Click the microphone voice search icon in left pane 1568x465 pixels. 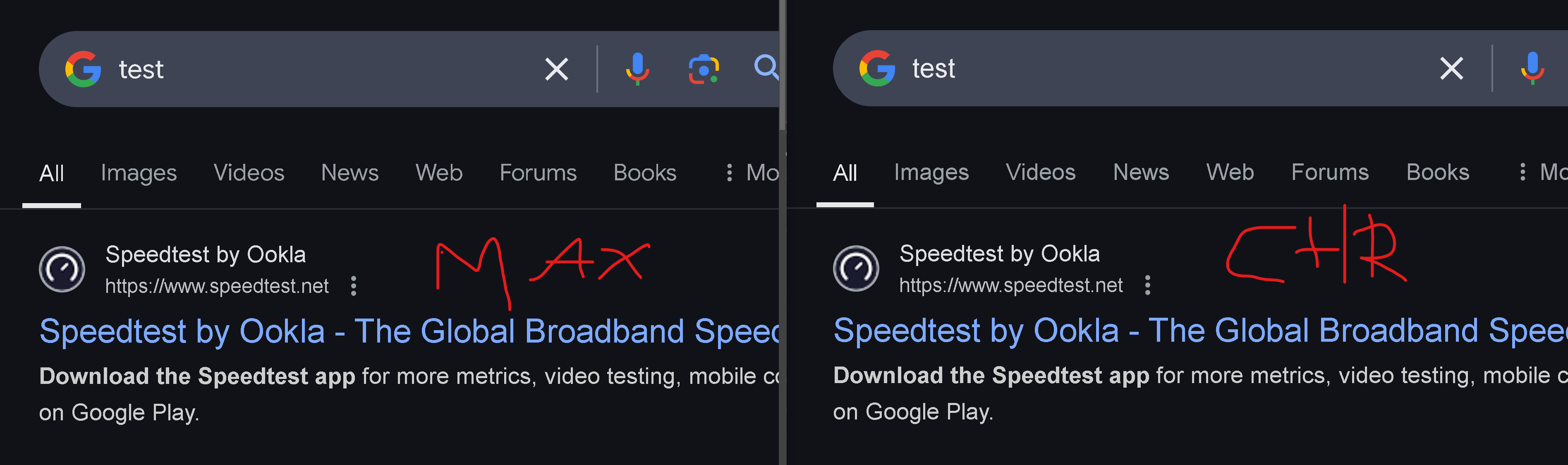637,69
